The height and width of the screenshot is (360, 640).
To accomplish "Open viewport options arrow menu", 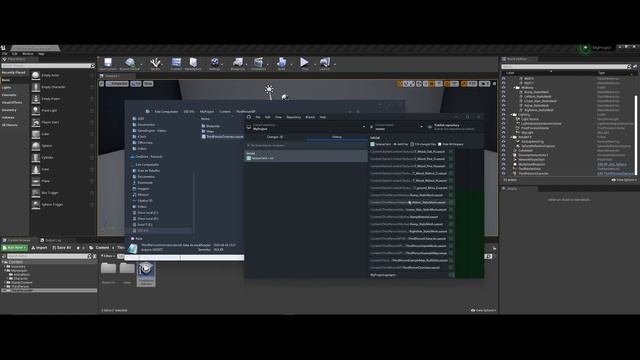I will [x=102, y=84].
